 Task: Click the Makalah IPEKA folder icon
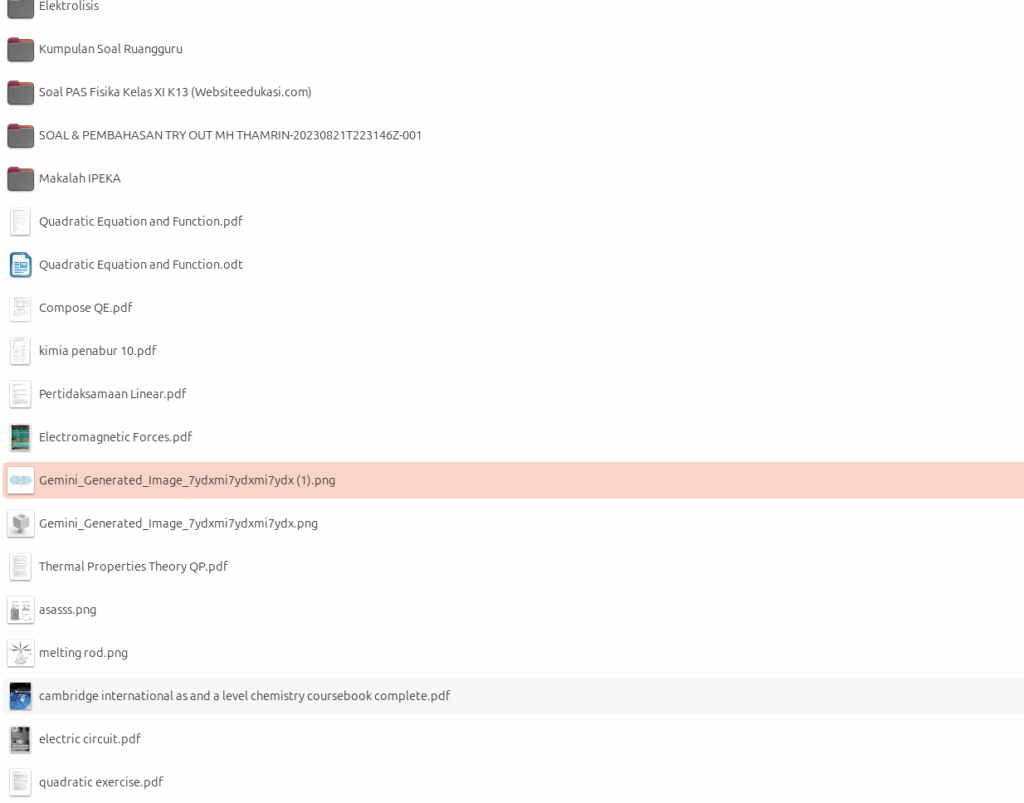point(20,178)
